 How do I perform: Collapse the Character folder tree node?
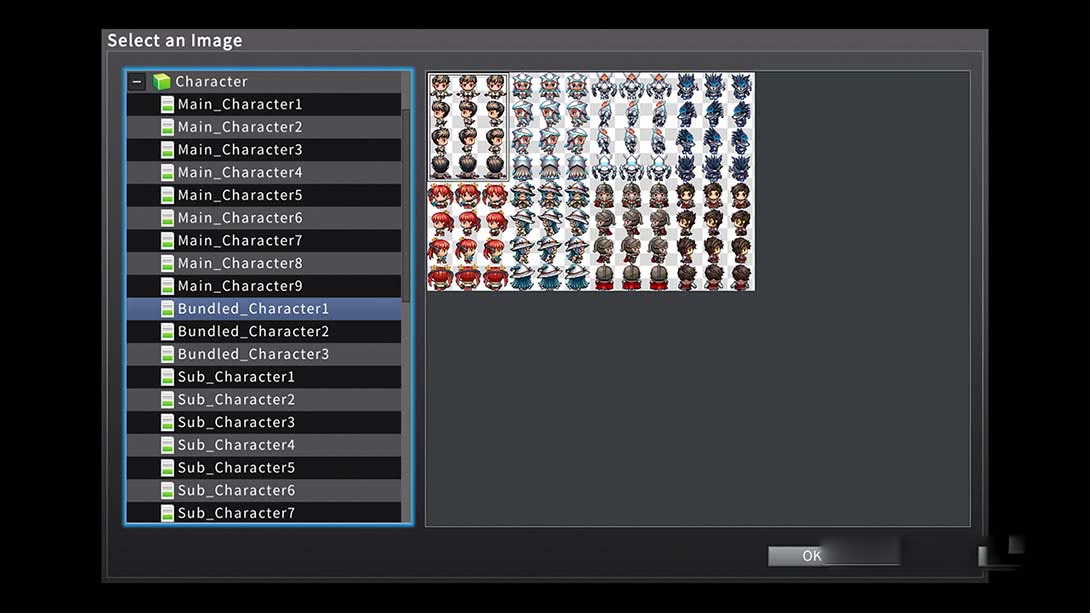[x=138, y=82]
